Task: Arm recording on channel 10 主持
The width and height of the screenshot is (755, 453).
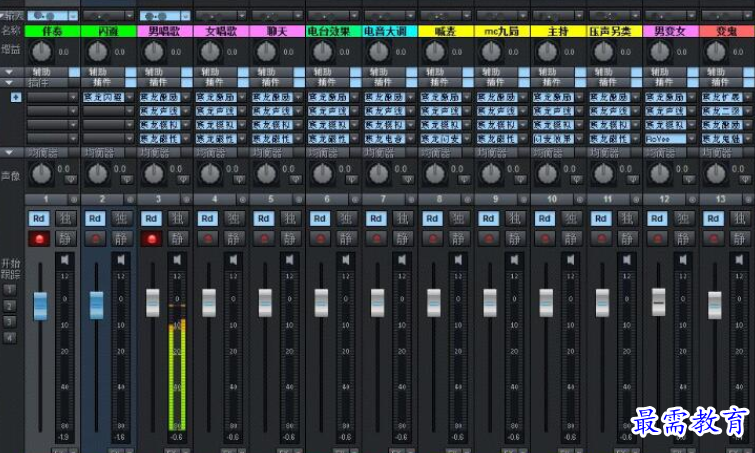Action: pyautogui.click(x=545, y=238)
